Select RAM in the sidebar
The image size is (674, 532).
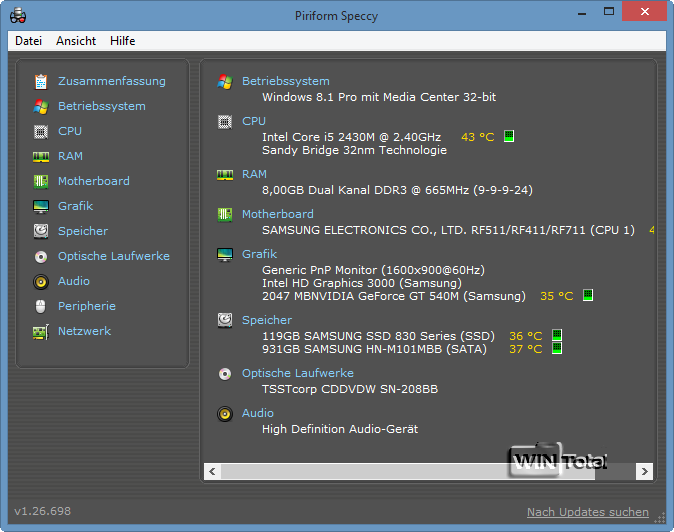[70, 156]
